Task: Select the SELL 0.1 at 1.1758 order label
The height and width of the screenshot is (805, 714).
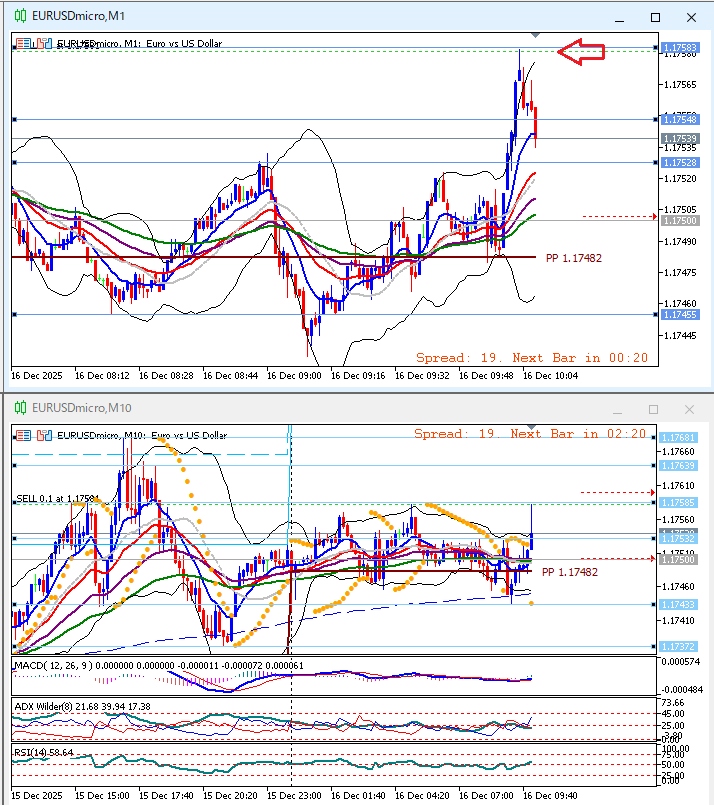Action: pos(57,498)
